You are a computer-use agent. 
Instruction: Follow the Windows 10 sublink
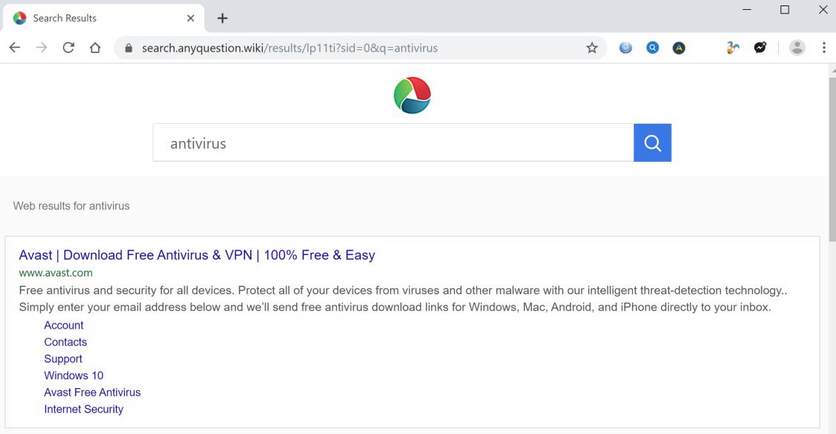click(73, 375)
